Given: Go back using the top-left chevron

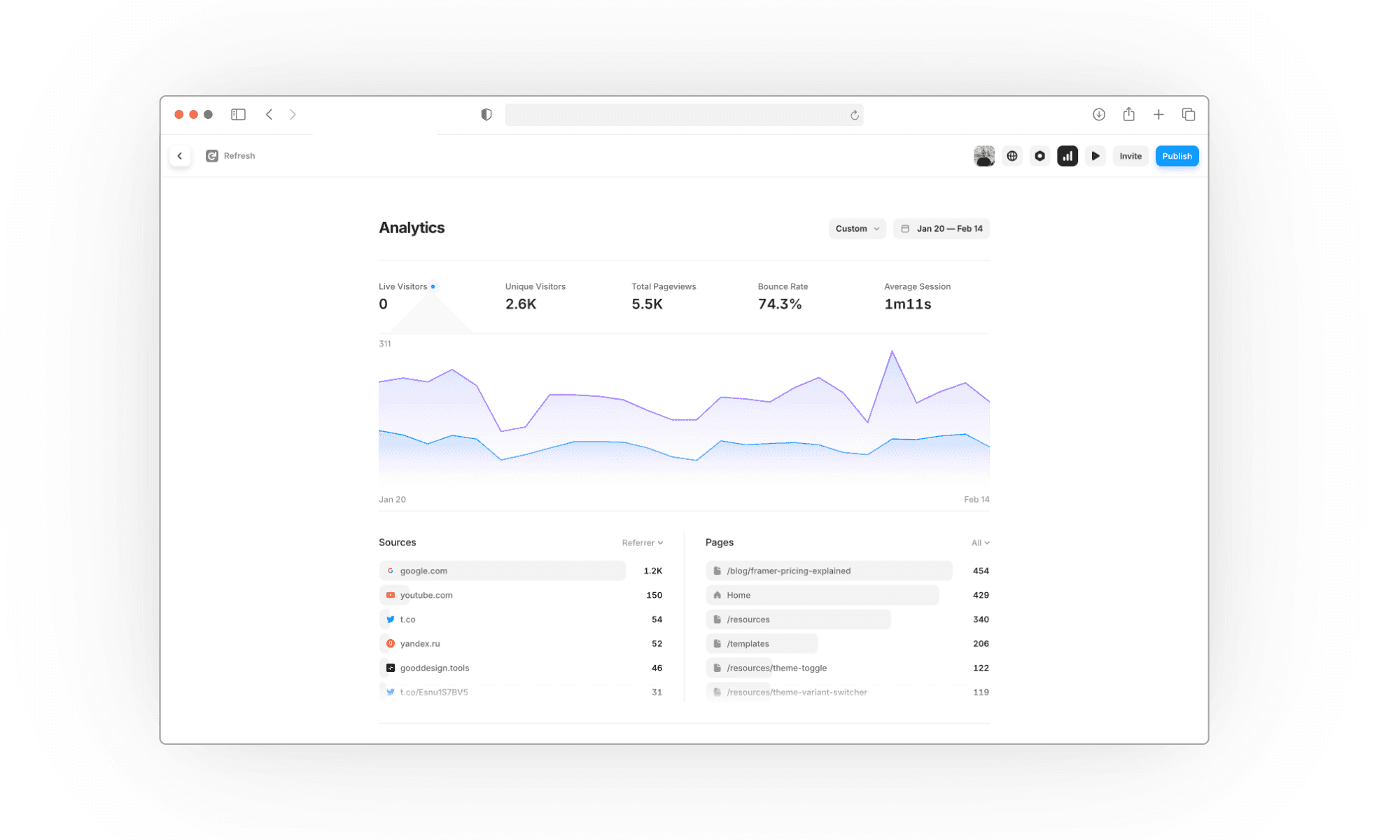Looking at the screenshot, I should [180, 156].
